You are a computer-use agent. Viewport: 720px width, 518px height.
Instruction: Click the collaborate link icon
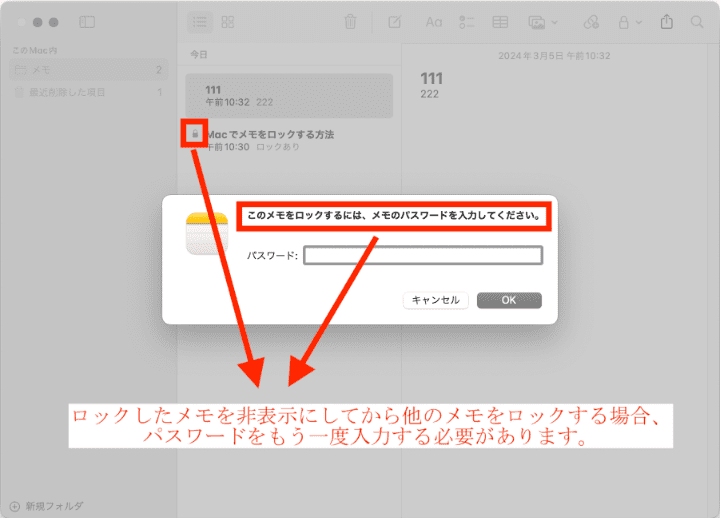(x=591, y=22)
